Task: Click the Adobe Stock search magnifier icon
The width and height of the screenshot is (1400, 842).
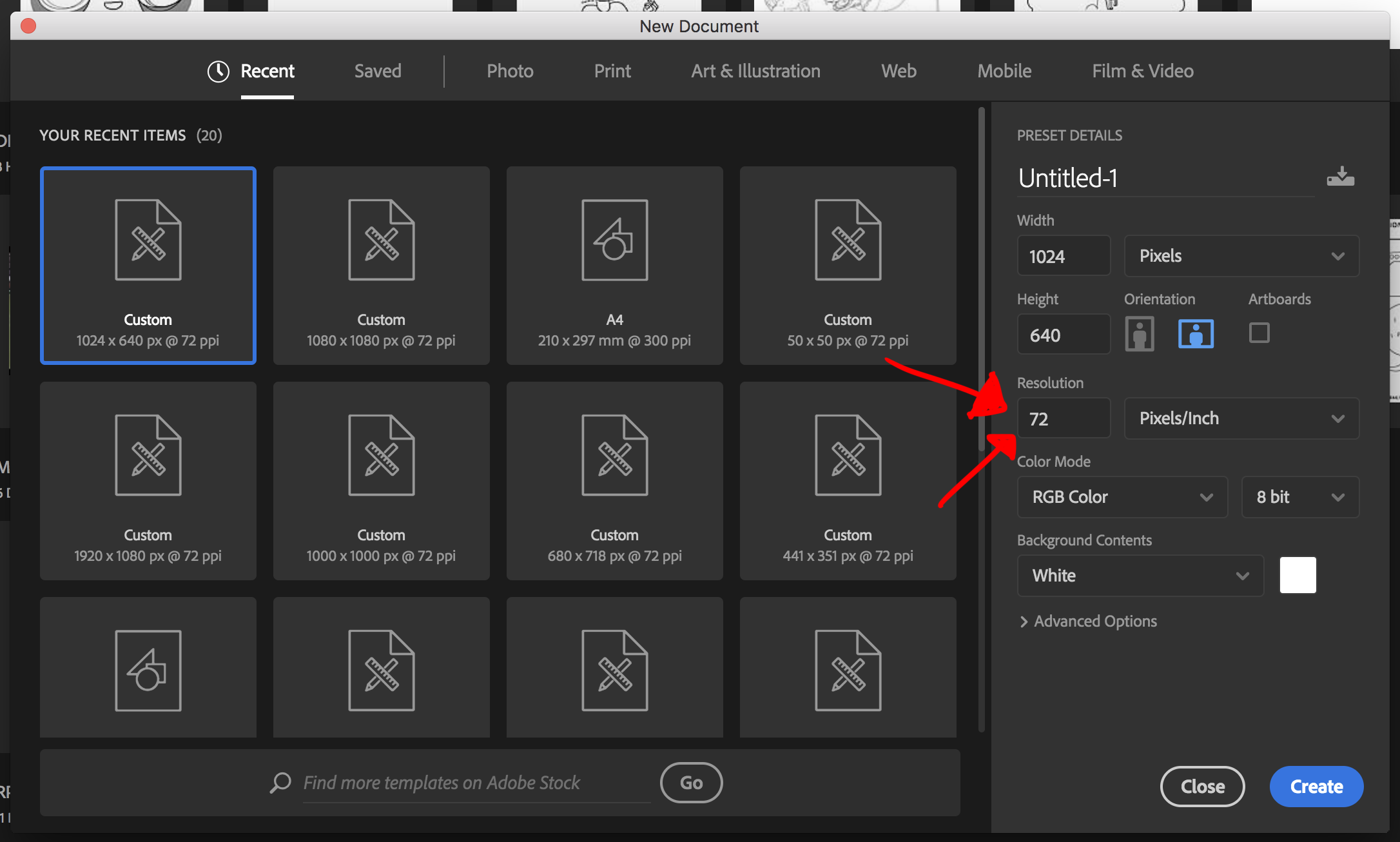Action: pos(280,783)
